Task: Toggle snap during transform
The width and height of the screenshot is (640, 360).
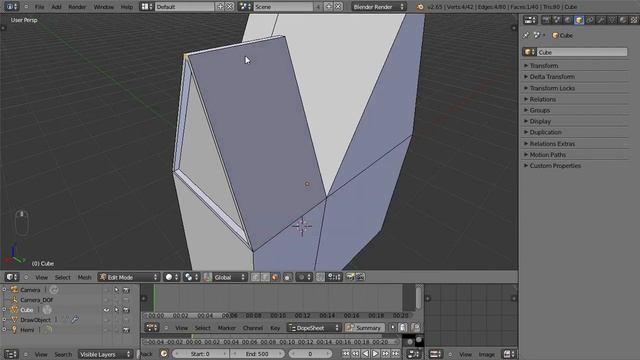Action: (x=320, y=277)
